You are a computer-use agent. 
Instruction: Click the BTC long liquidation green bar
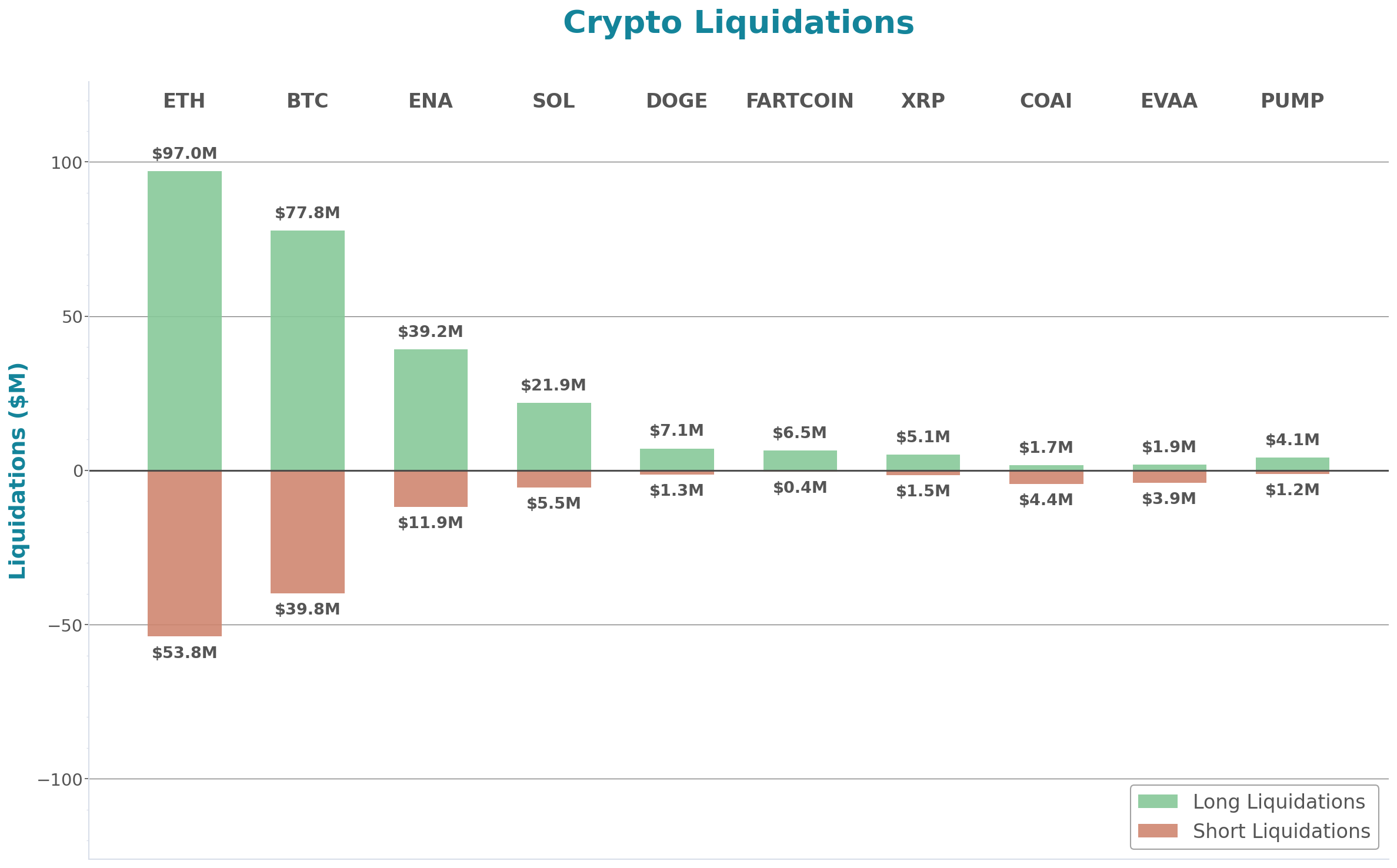307,350
